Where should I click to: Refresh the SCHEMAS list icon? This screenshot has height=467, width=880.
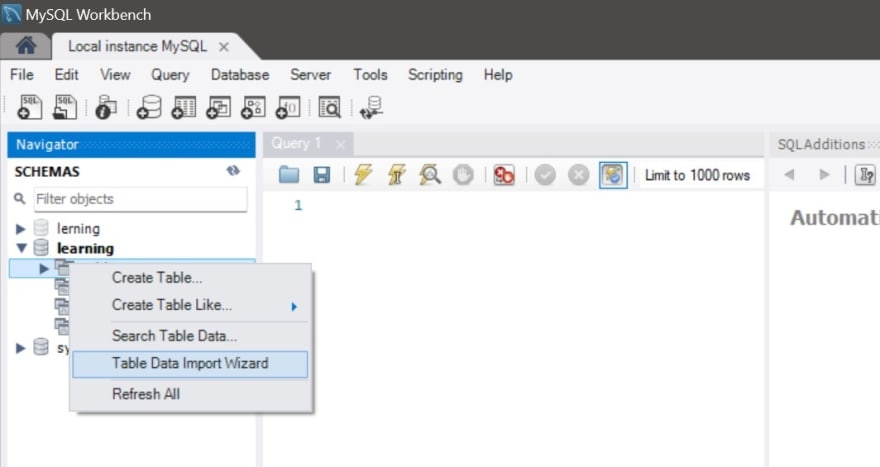pos(233,171)
